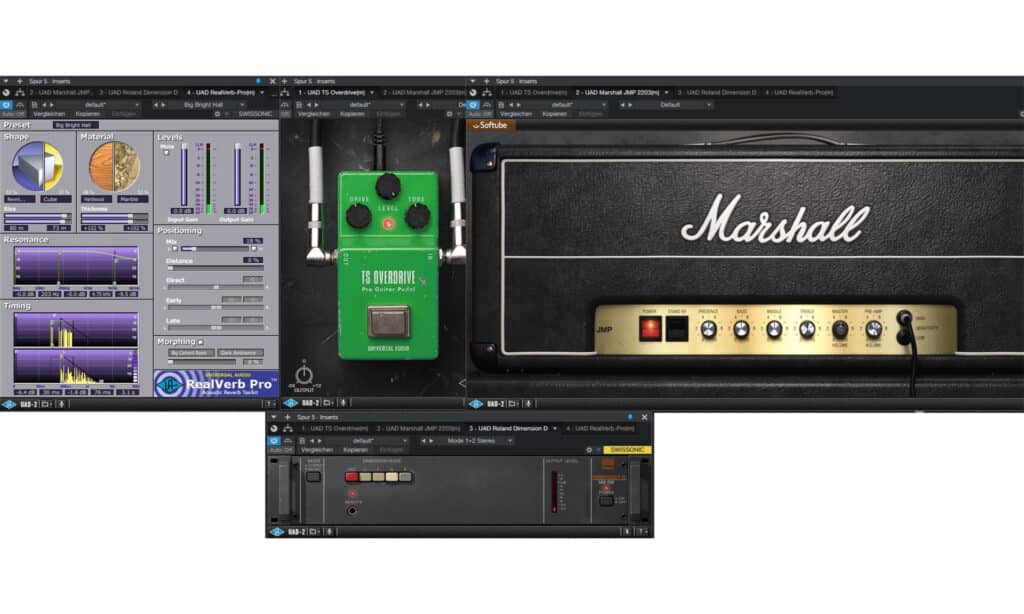Click the Material wood and marble sphere
This screenshot has height=614, width=1024.
[114, 167]
